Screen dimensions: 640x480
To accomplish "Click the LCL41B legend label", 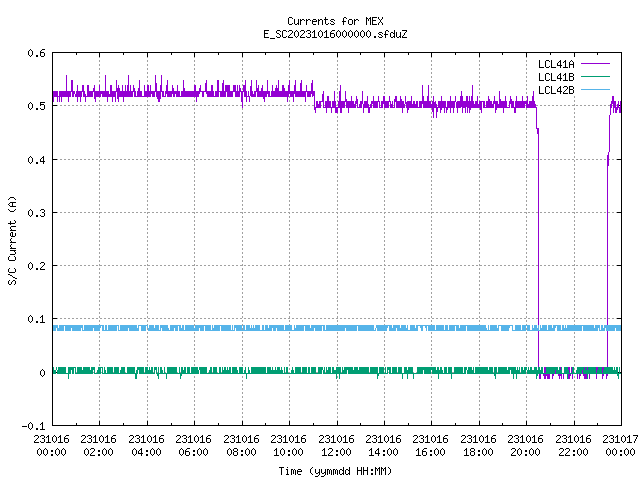I will tap(556, 77).
